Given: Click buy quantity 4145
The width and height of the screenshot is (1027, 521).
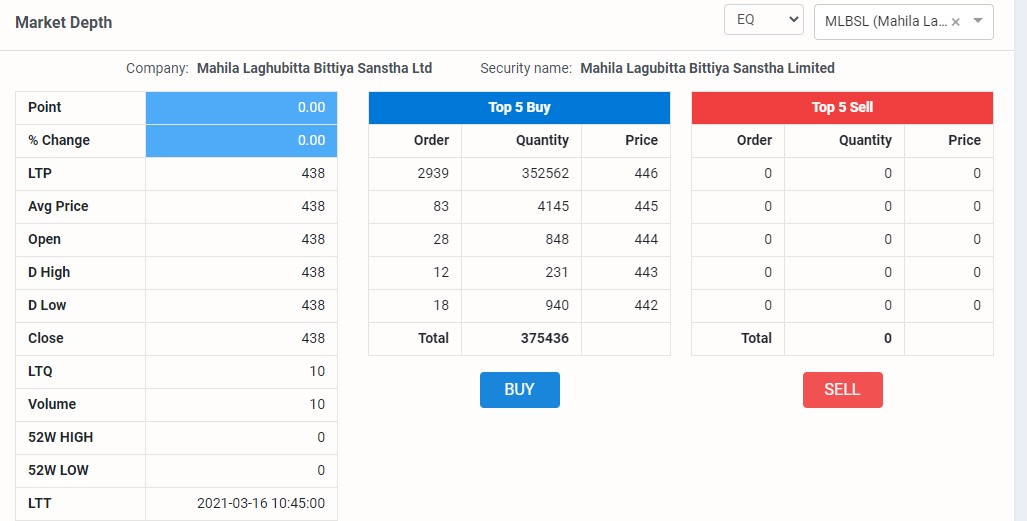Looking at the screenshot, I should tap(553, 206).
